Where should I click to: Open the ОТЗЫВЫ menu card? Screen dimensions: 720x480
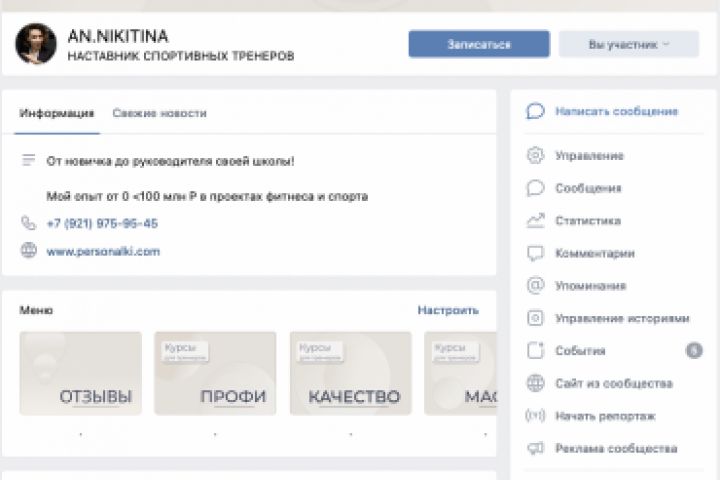pyautogui.click(x=81, y=373)
